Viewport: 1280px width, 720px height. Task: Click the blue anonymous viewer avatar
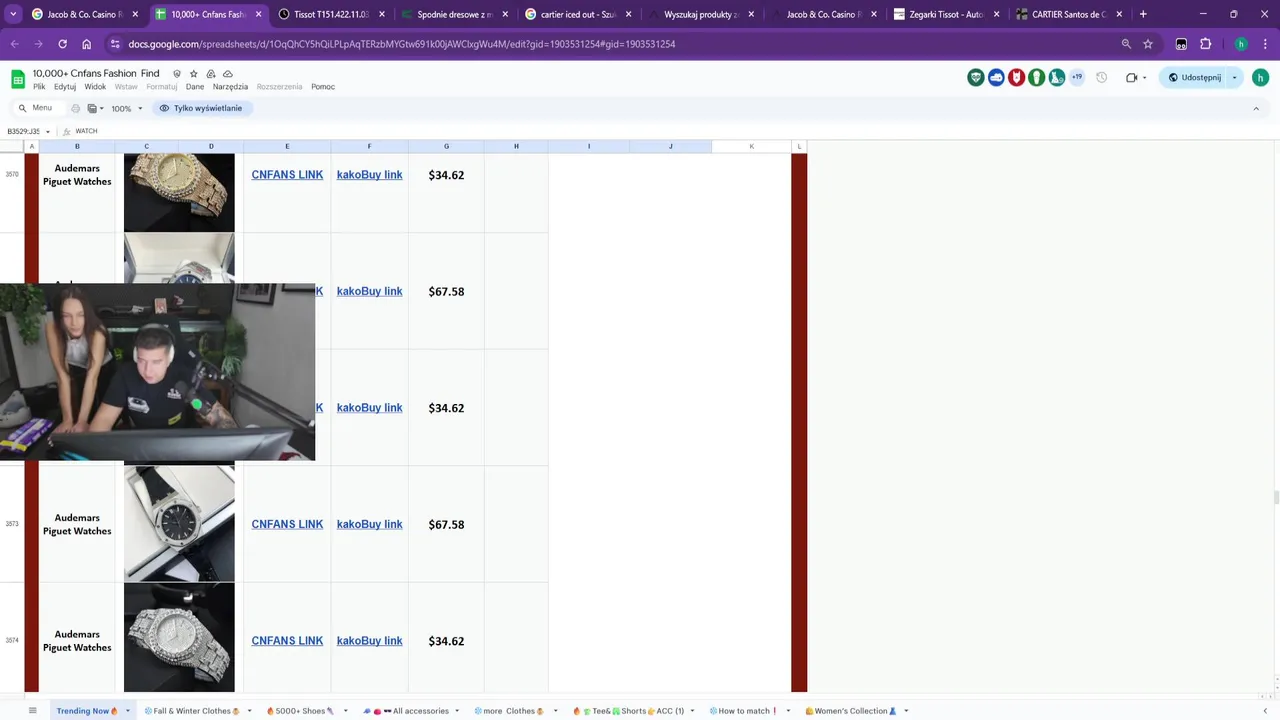pos(996,77)
